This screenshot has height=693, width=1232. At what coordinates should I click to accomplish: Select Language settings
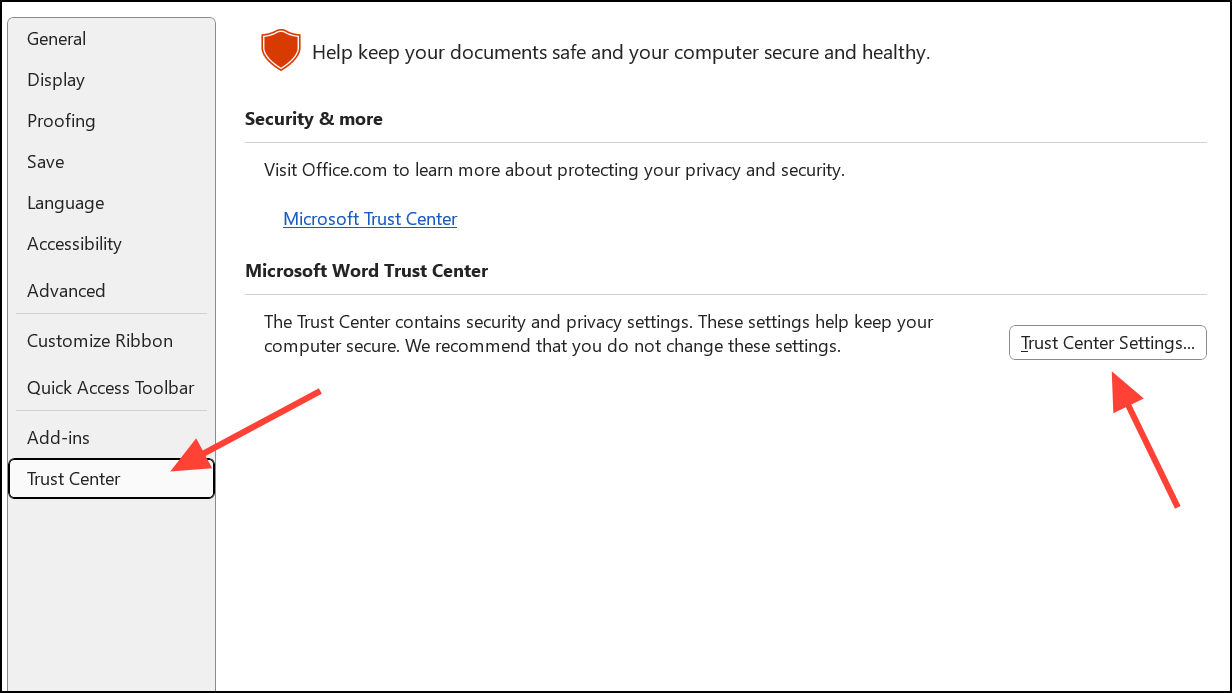point(65,202)
